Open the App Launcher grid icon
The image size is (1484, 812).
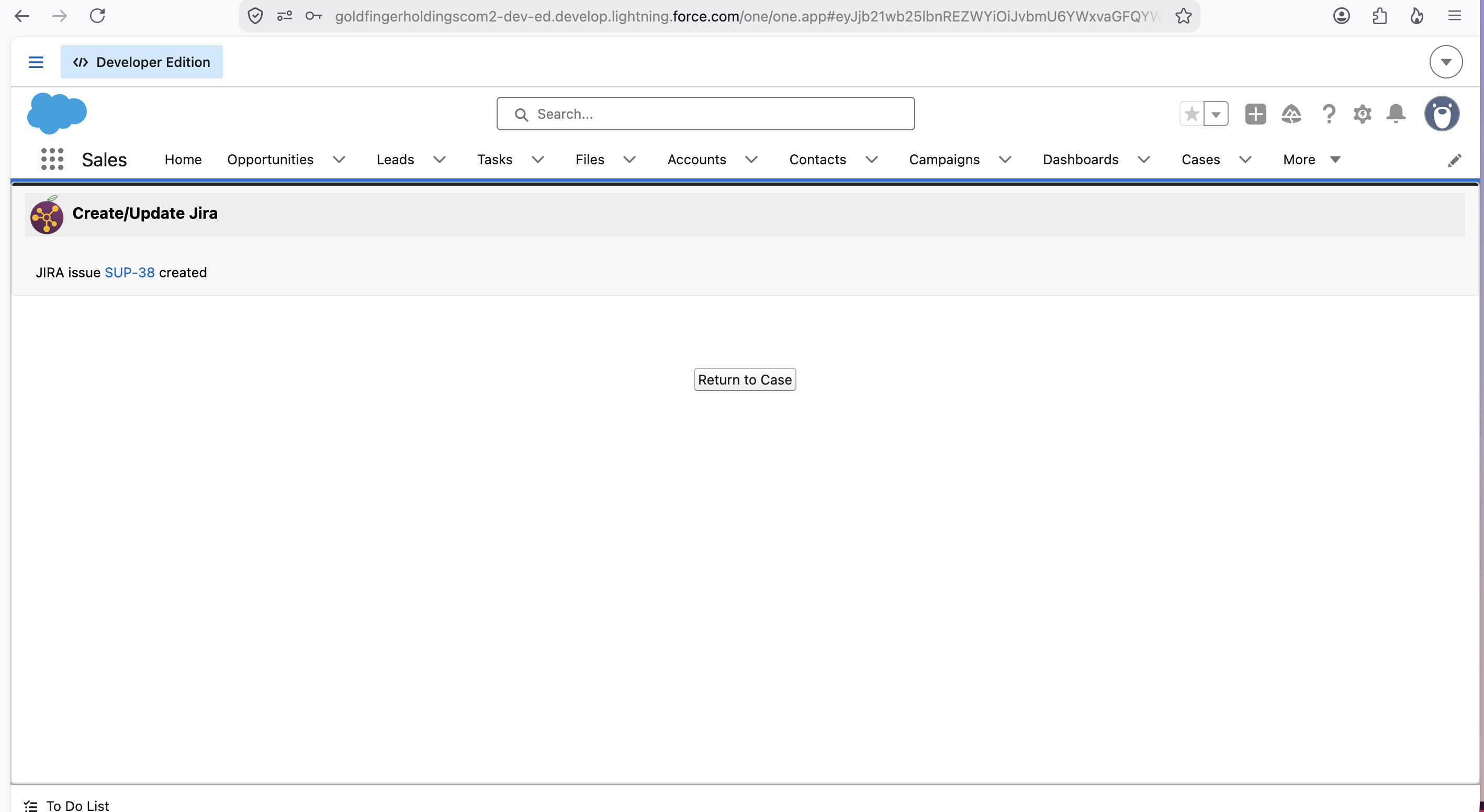point(52,160)
